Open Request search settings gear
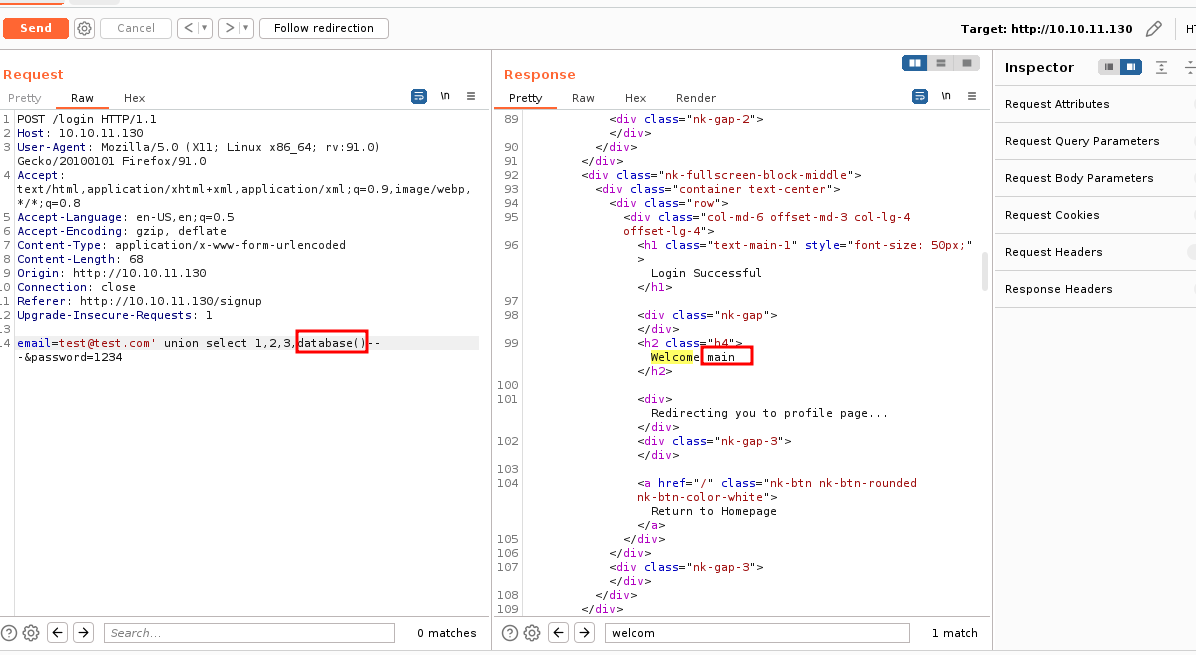1196x655 pixels. pyautogui.click(x=31, y=633)
